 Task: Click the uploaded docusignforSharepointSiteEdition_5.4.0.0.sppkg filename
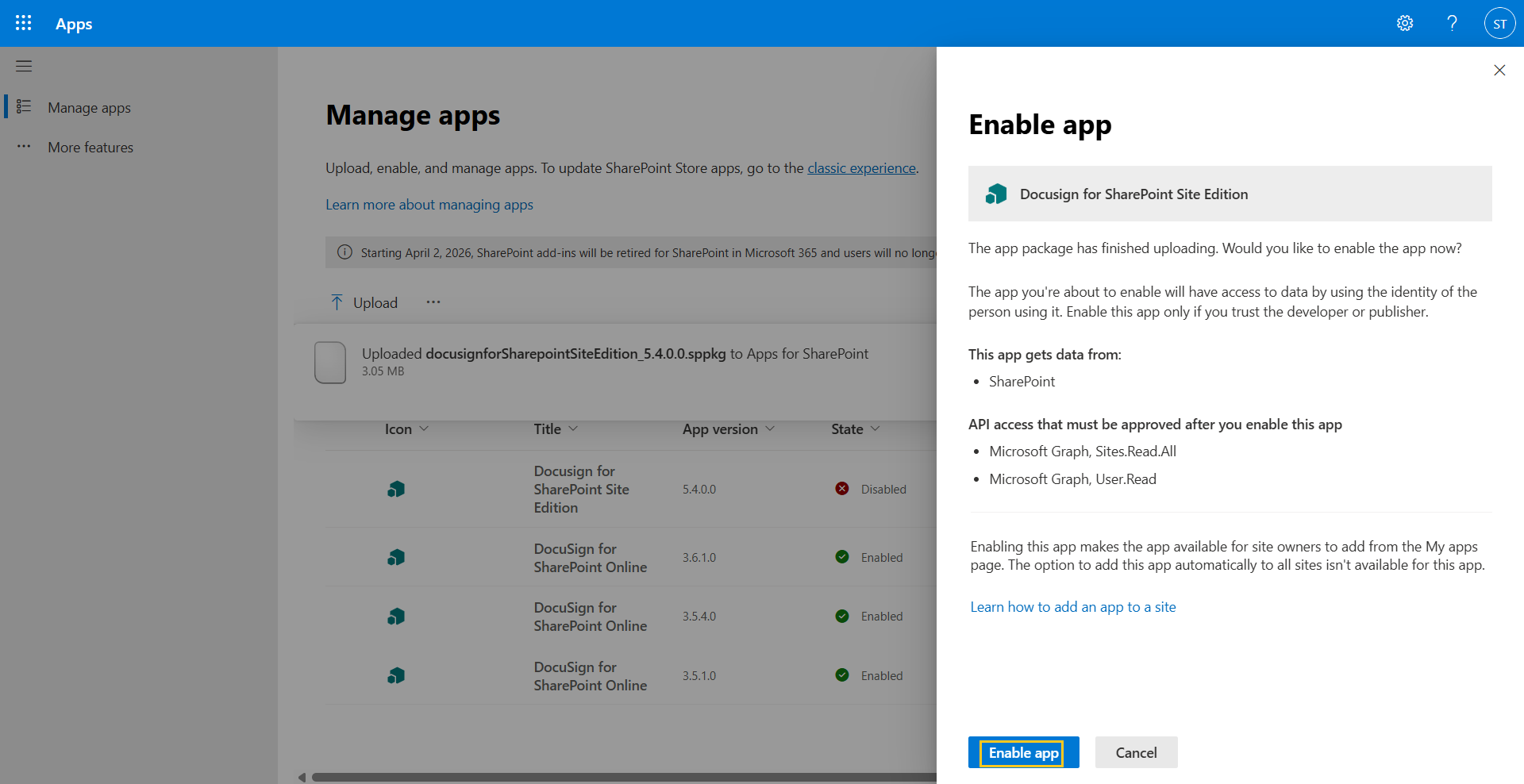click(x=575, y=354)
